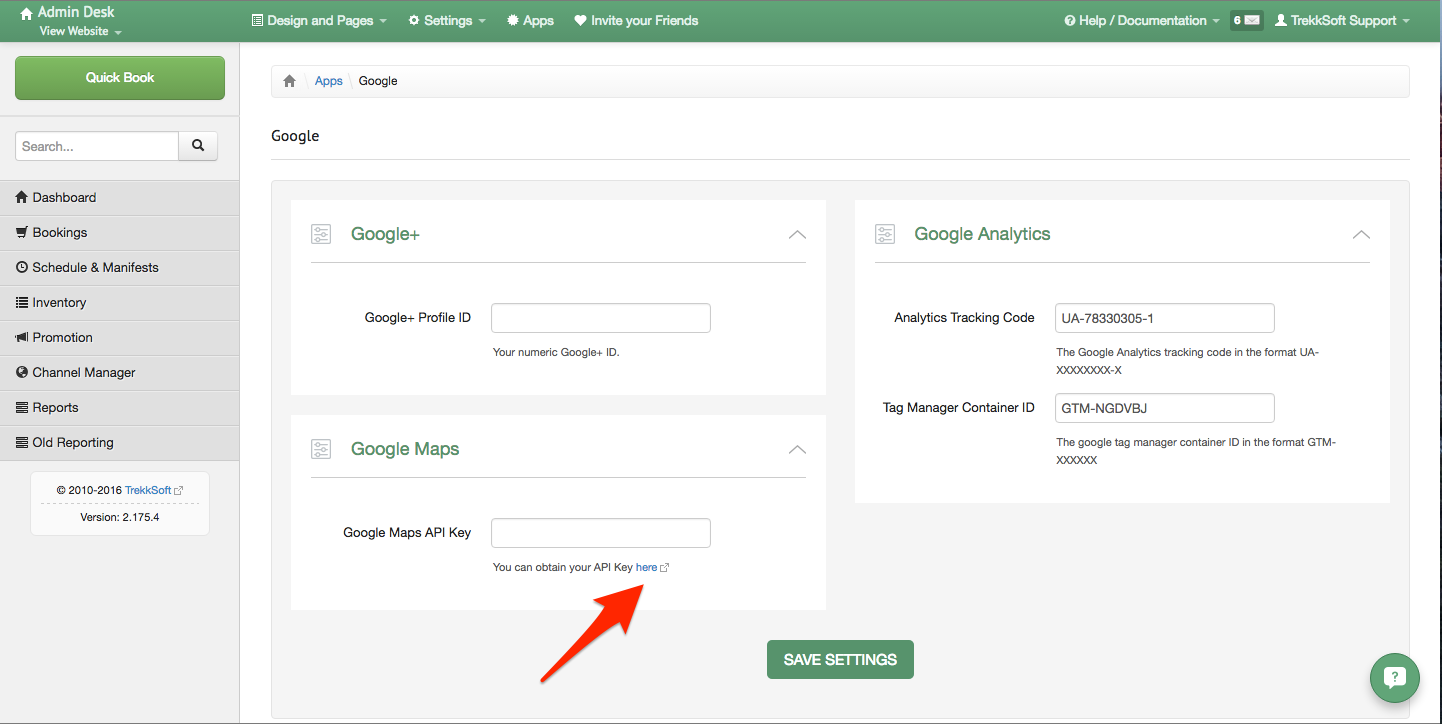1442x724 pixels.
Task: Click the Bookings icon in the sidebar
Action: click(22, 232)
